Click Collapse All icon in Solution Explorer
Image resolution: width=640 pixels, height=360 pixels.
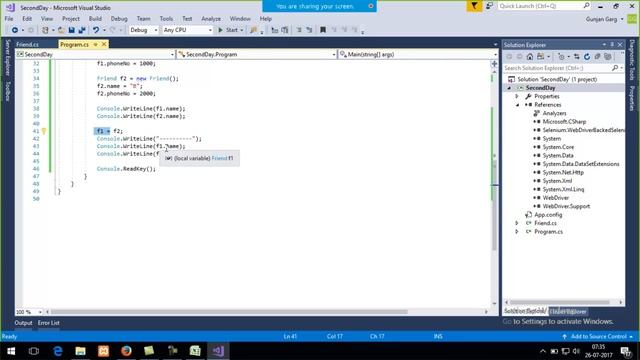point(598,57)
